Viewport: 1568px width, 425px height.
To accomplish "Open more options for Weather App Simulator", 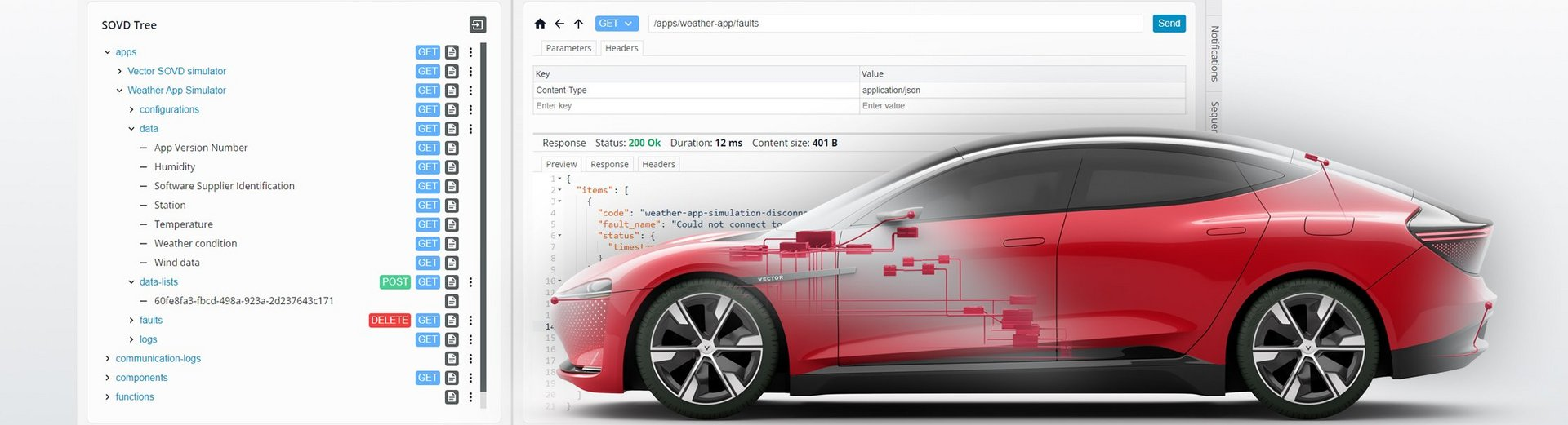I will 470,91.
